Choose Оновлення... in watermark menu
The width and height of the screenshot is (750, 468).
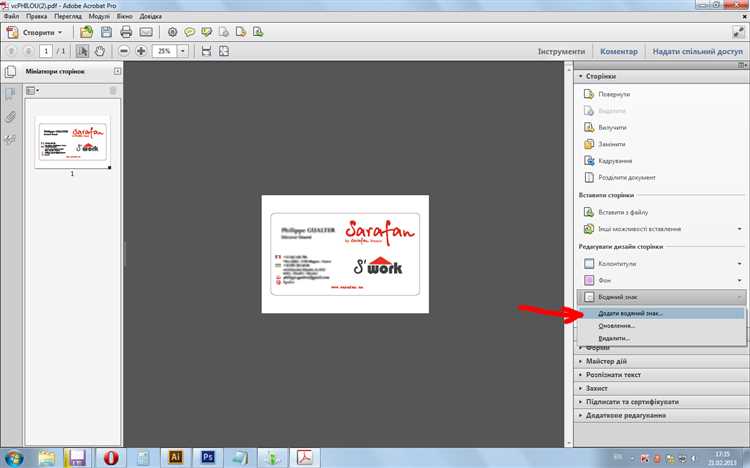tap(661, 326)
